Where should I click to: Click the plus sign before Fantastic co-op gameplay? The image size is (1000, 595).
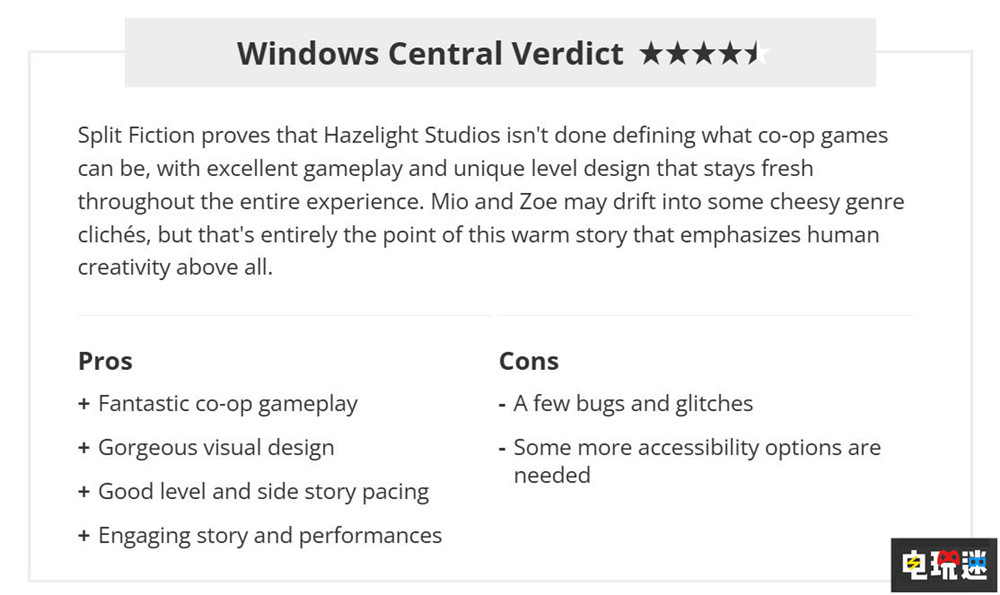click(84, 404)
